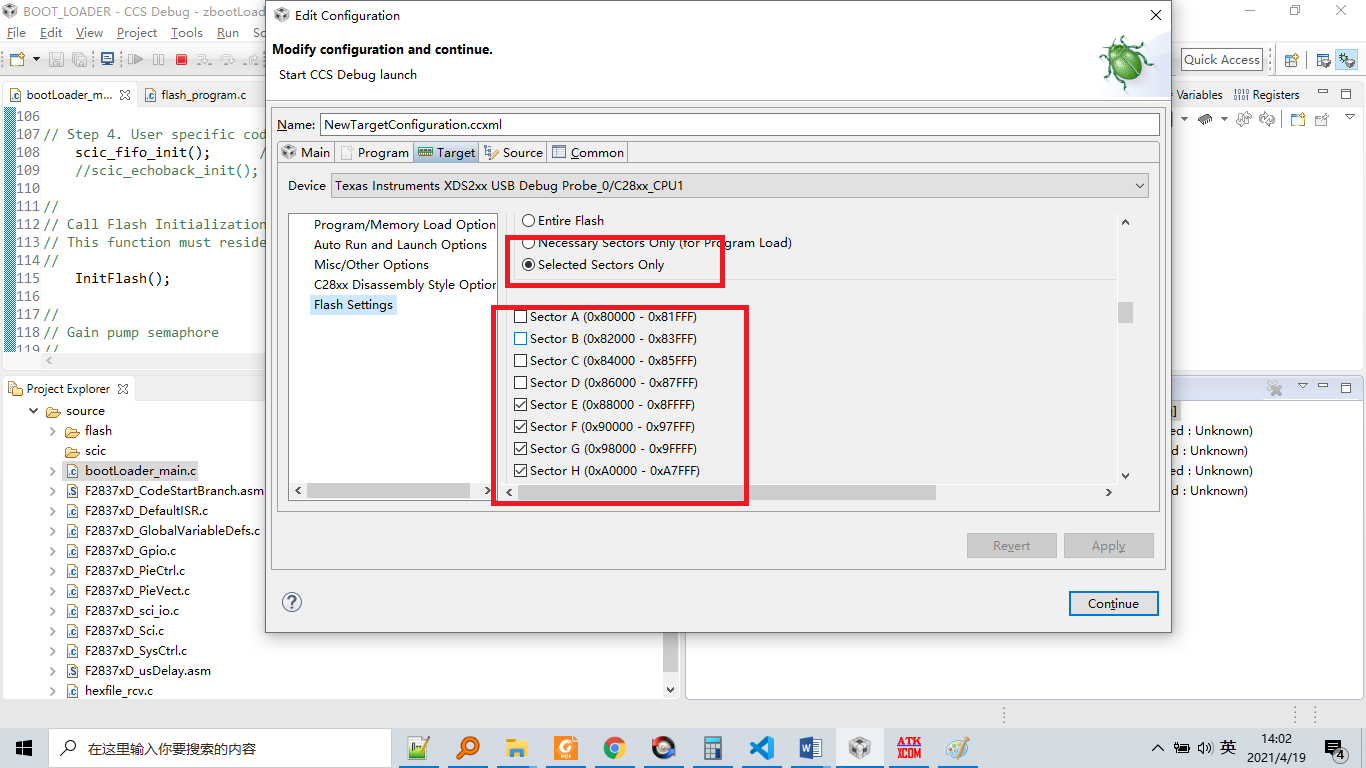Uncheck Sector E (0x88000 - 0x8FFFF)

[x=520, y=404]
